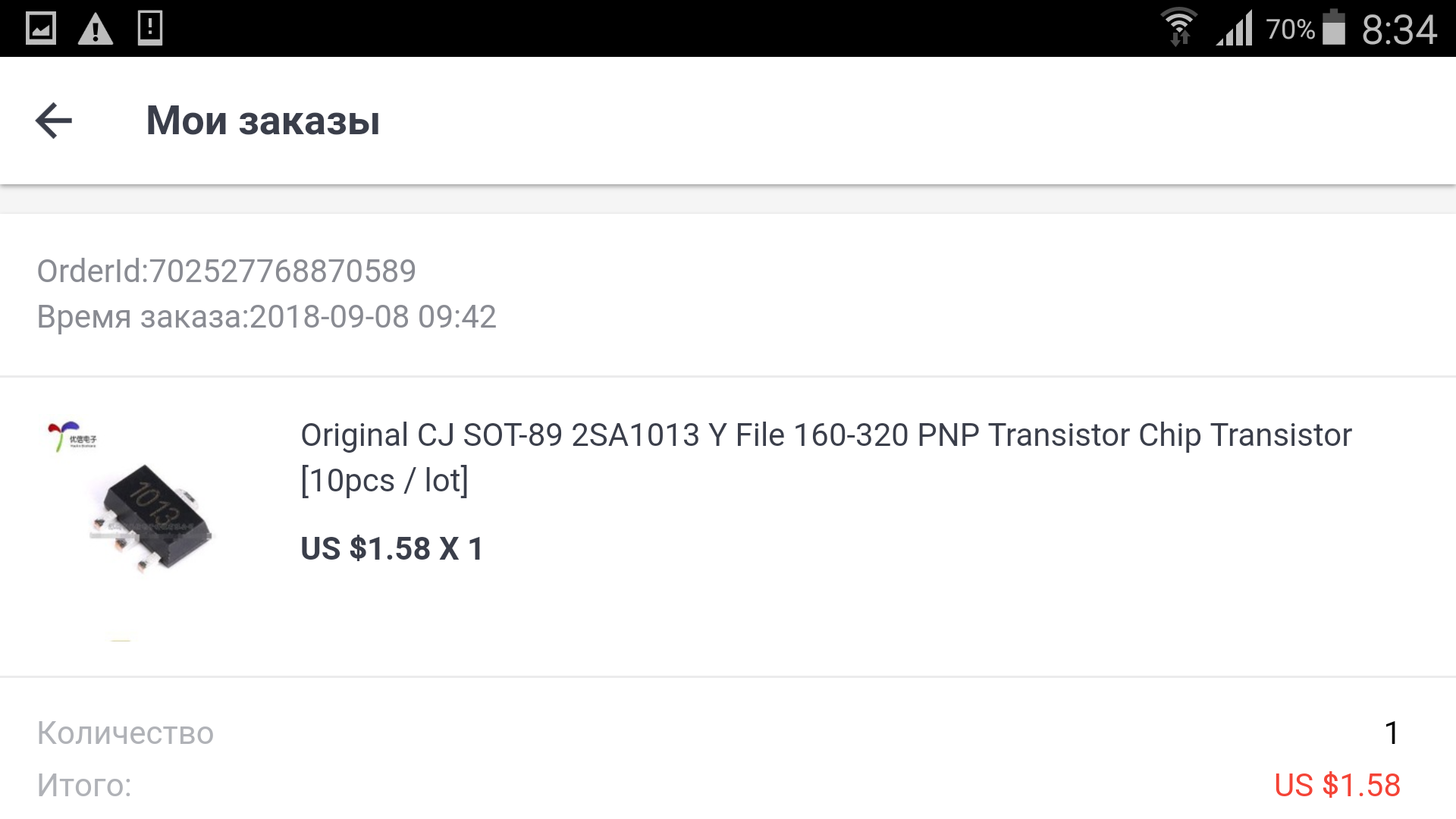Tap the Количество row label
Viewport: 1456px width, 819px height.
pos(126,733)
